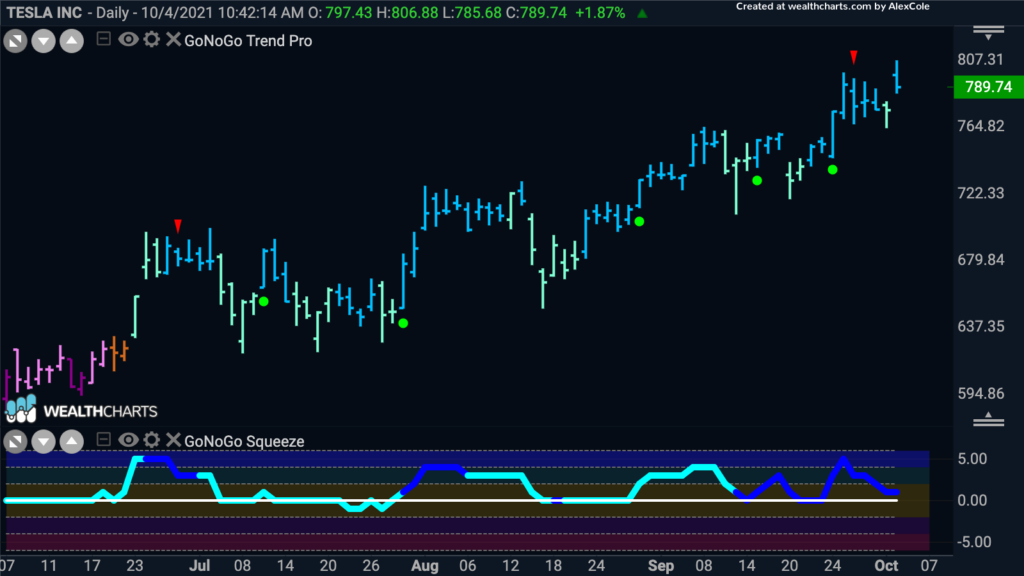Screen dimensions: 1024x576
Task: Click the 722.33 price axis label
Action: pos(980,193)
